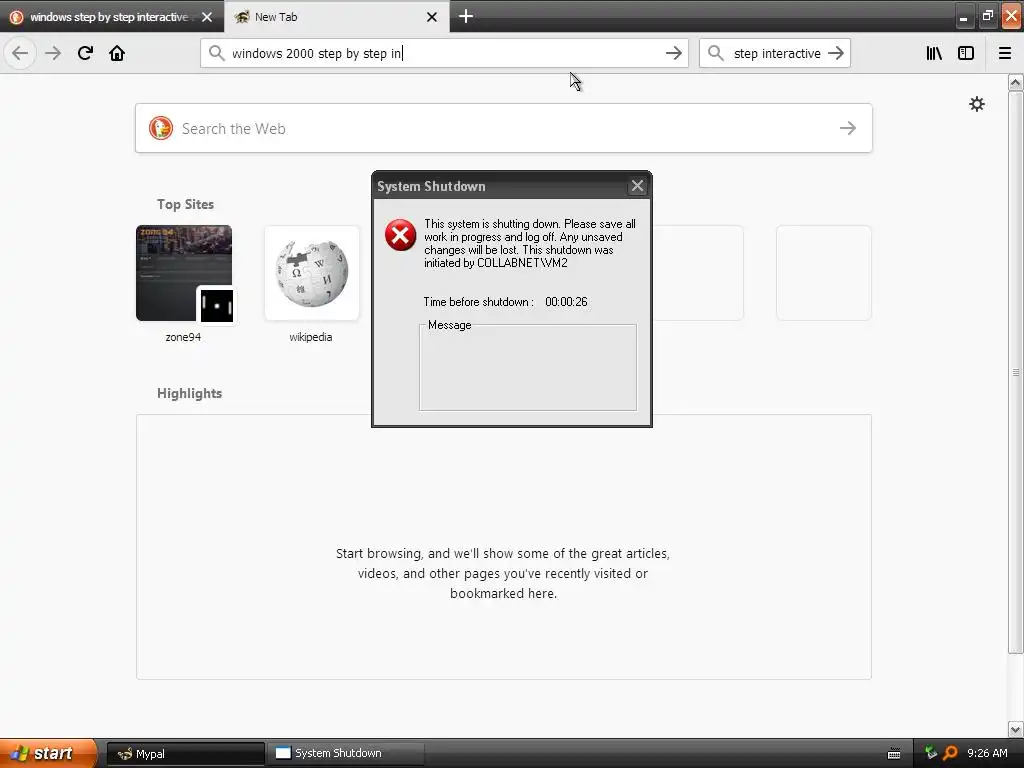Restore down the browser window
The image size is (1024, 768).
pyautogui.click(x=987, y=16)
